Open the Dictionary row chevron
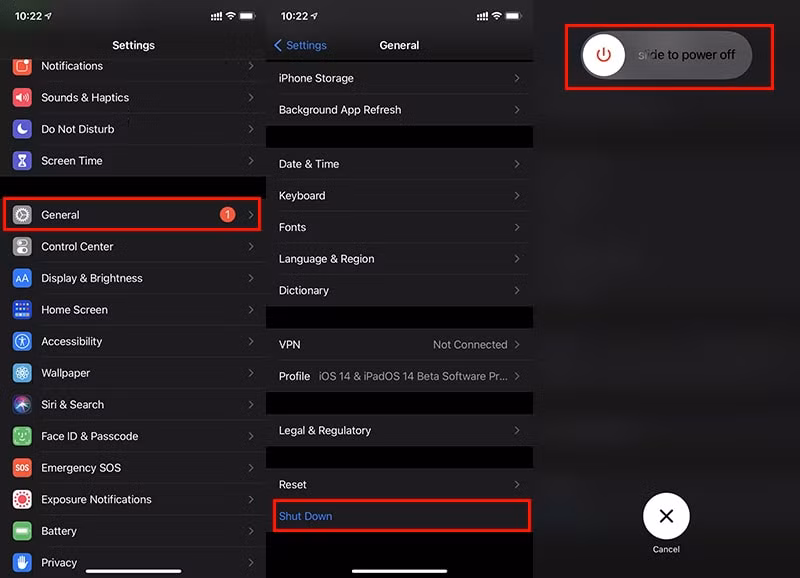This screenshot has width=800, height=578. (x=517, y=290)
